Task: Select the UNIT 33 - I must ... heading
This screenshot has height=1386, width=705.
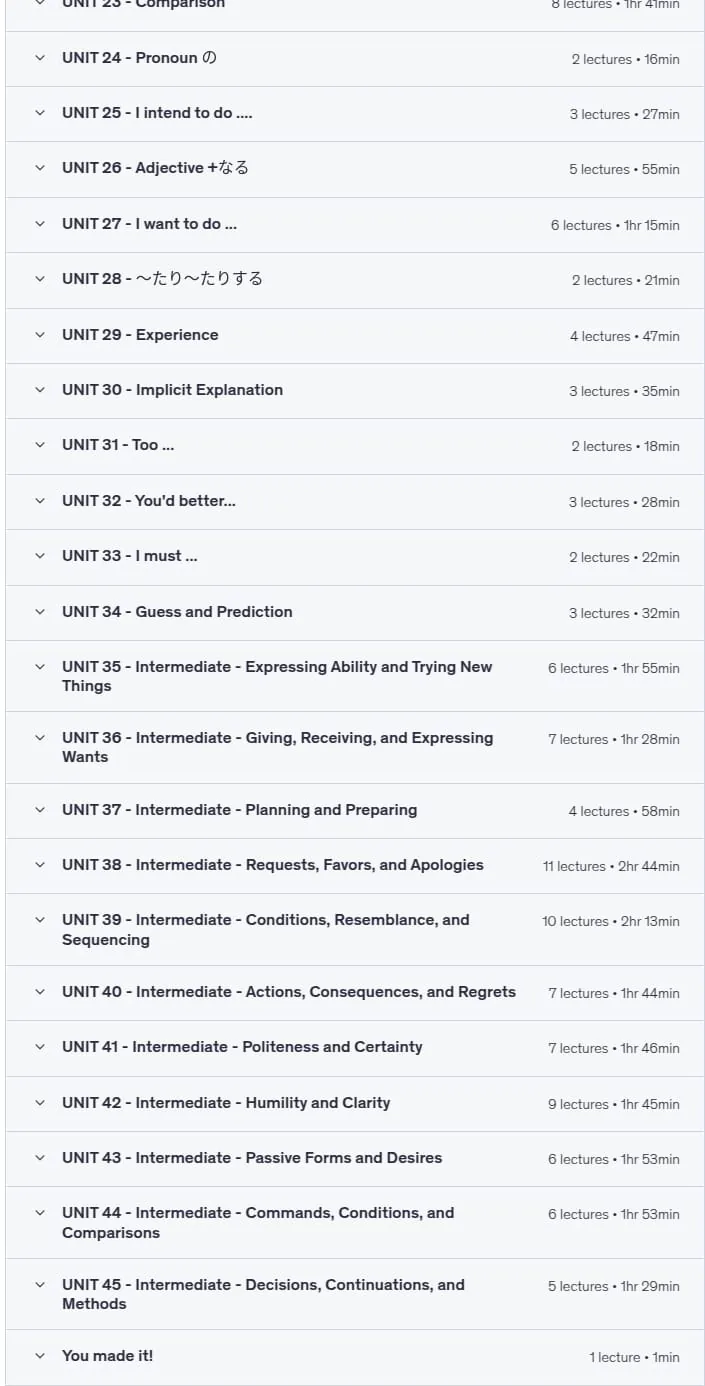Action: (x=130, y=556)
